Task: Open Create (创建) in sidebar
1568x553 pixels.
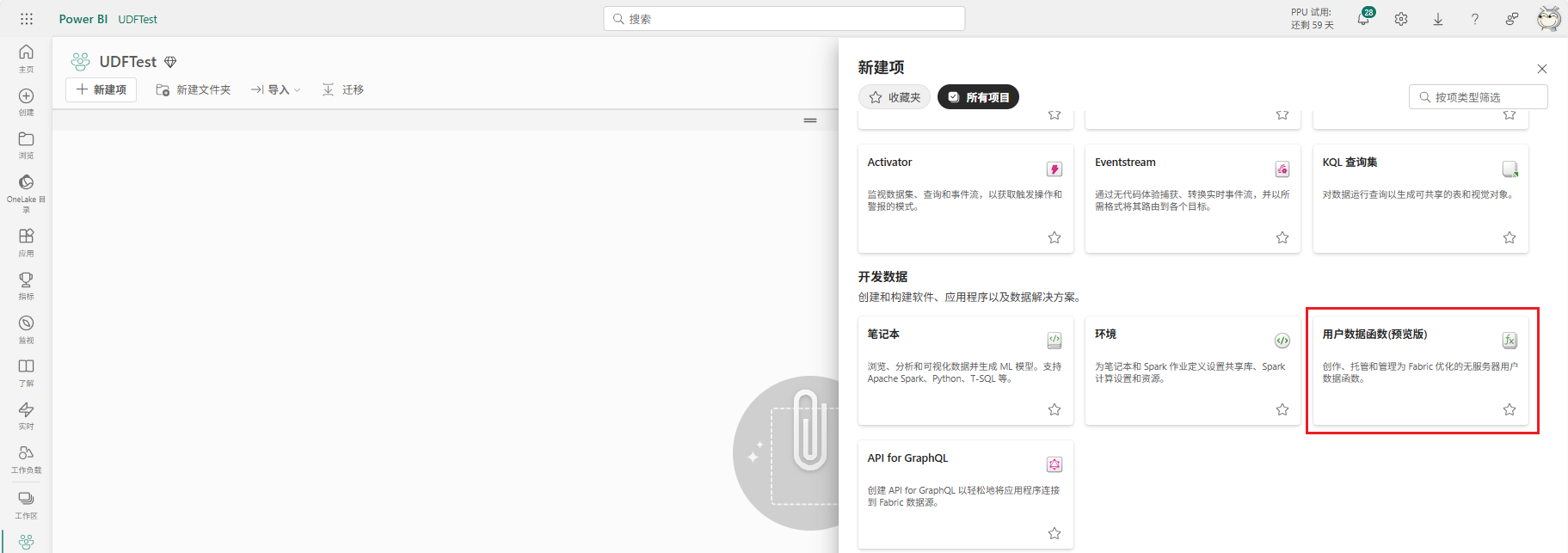Action: click(x=27, y=101)
